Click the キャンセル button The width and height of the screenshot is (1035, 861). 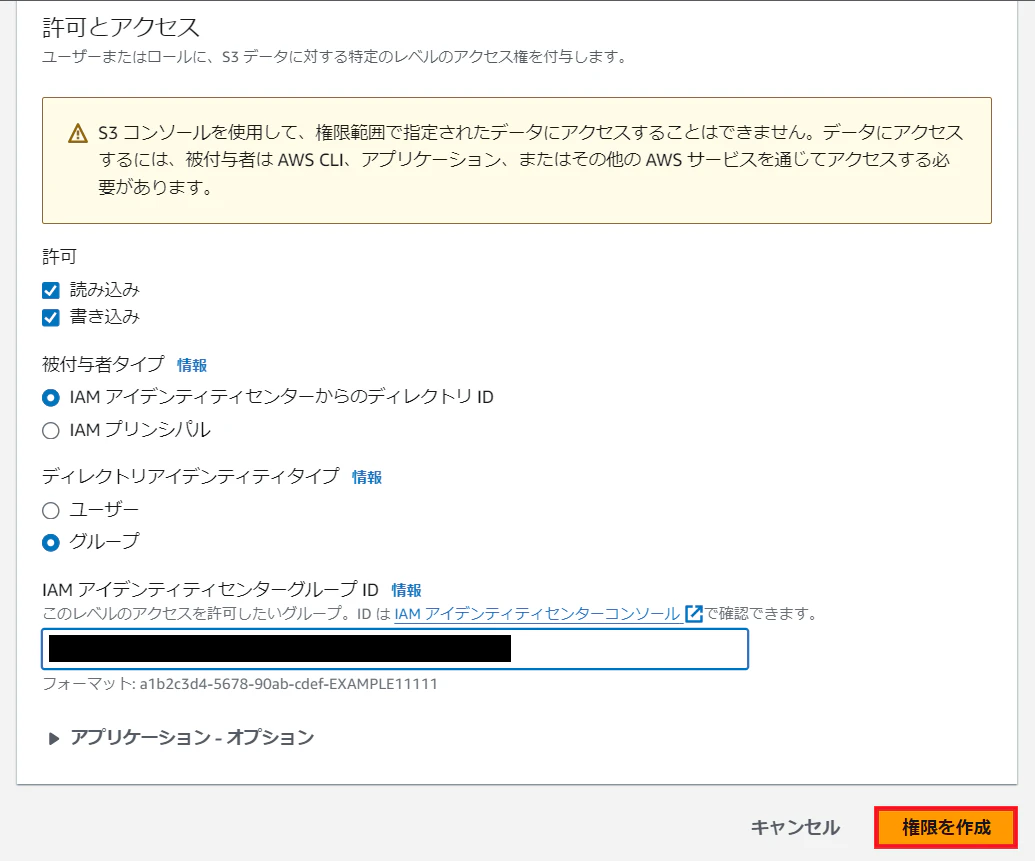pyautogui.click(x=795, y=827)
